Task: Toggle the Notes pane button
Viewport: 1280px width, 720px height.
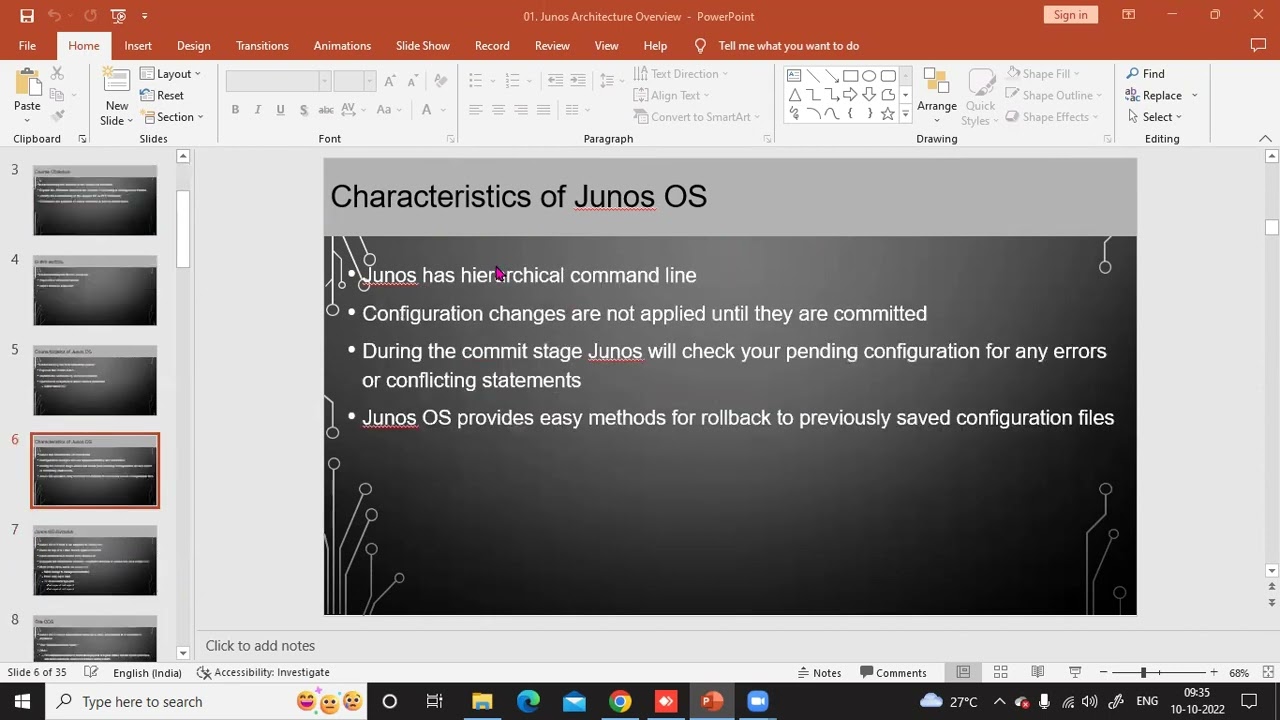Action: [x=819, y=673]
